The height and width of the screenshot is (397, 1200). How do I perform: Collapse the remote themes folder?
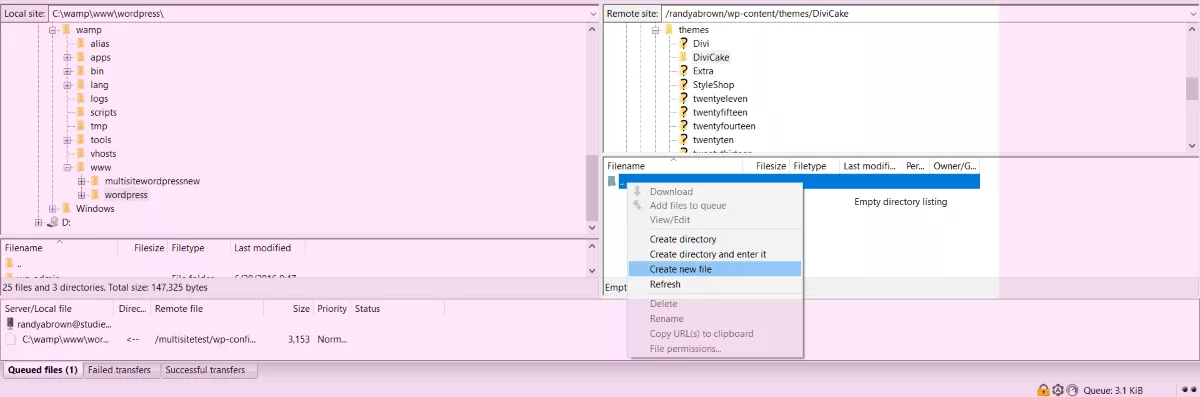[x=656, y=30]
